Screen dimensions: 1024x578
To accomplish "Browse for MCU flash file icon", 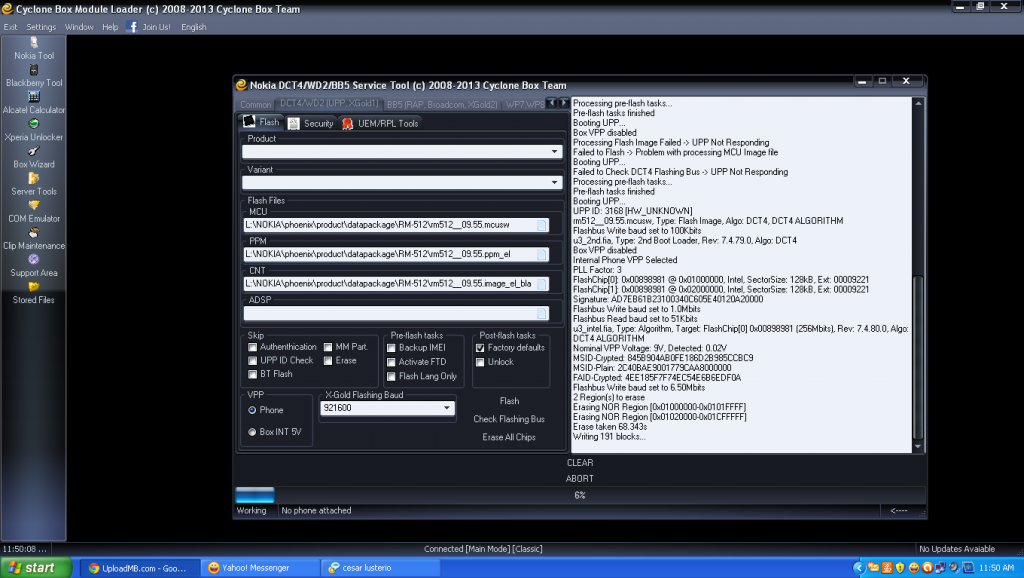I will point(542,226).
